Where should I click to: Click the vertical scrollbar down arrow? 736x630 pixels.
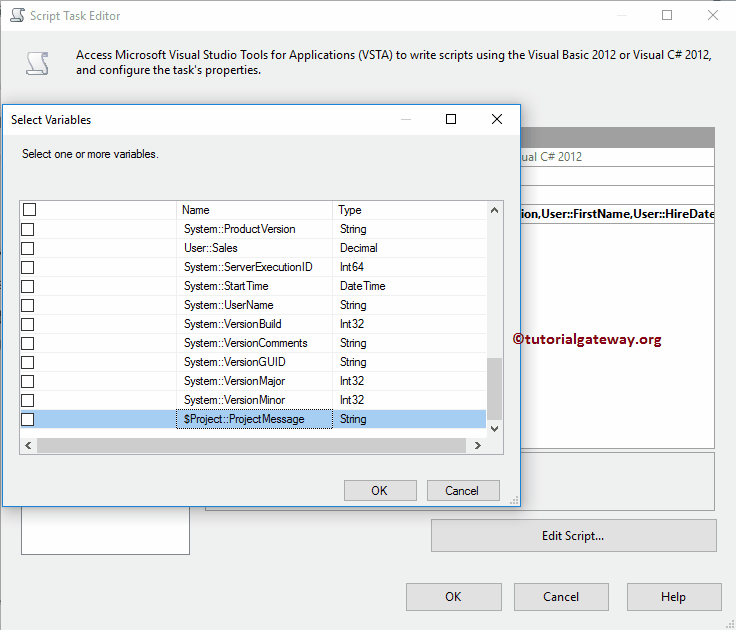tap(494, 429)
